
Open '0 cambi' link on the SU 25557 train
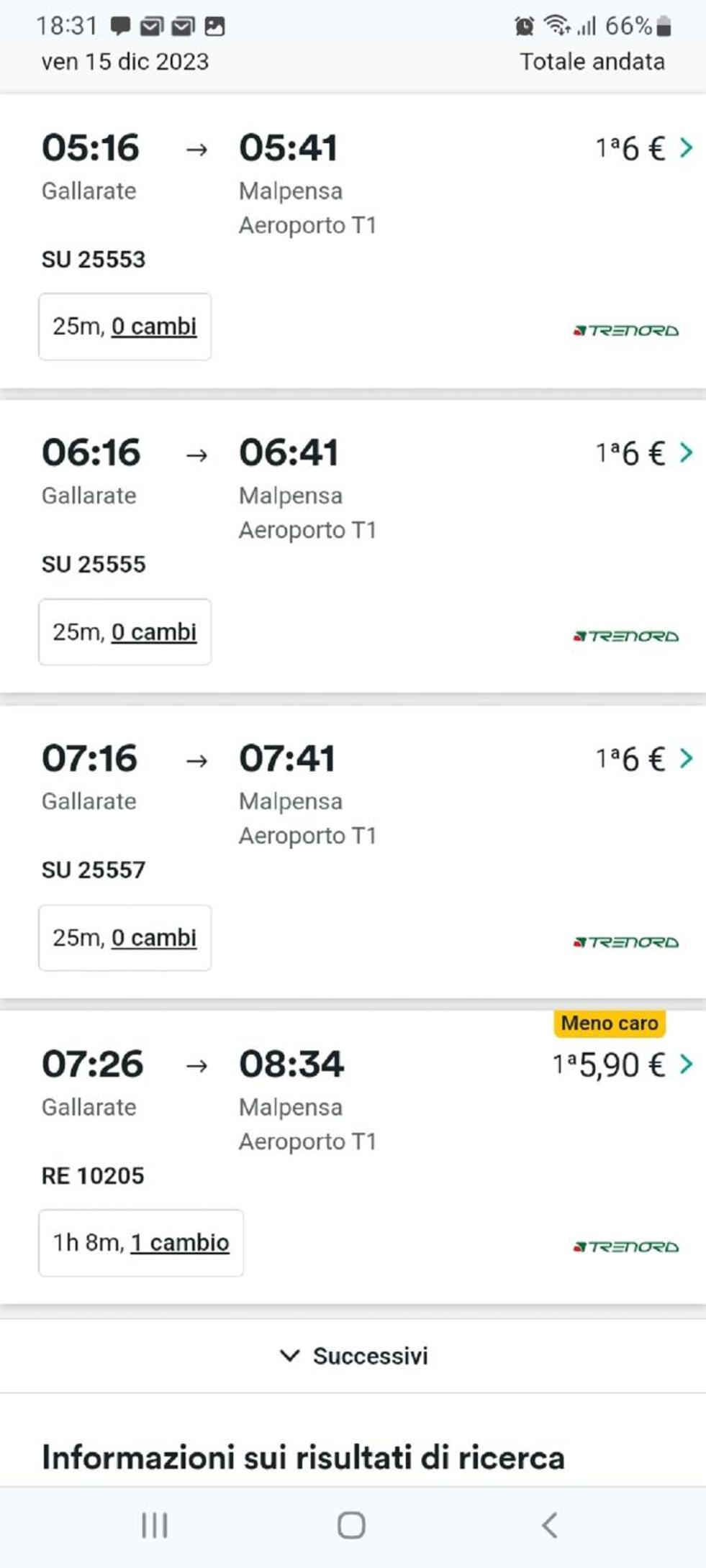pyautogui.click(x=154, y=938)
